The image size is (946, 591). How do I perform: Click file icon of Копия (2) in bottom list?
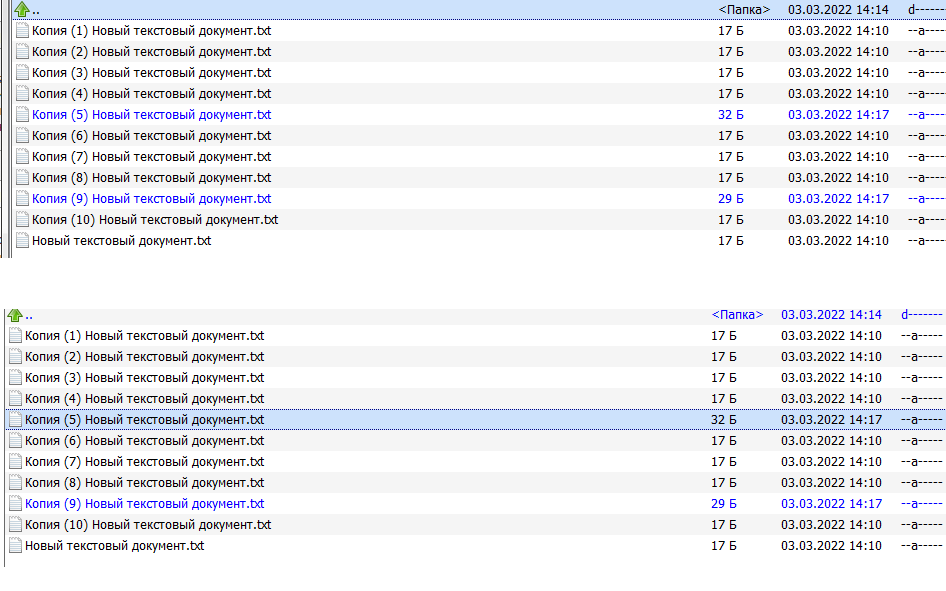(x=15, y=357)
